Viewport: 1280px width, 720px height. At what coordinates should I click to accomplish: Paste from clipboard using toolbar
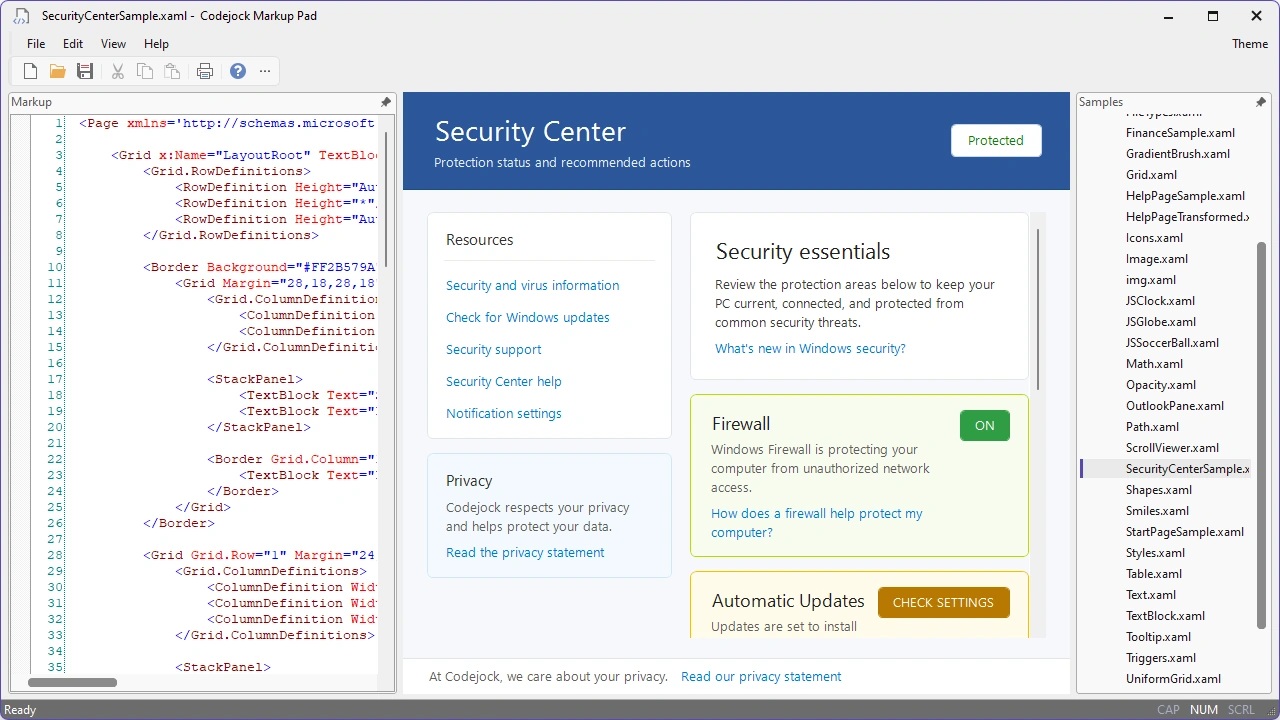pos(172,71)
